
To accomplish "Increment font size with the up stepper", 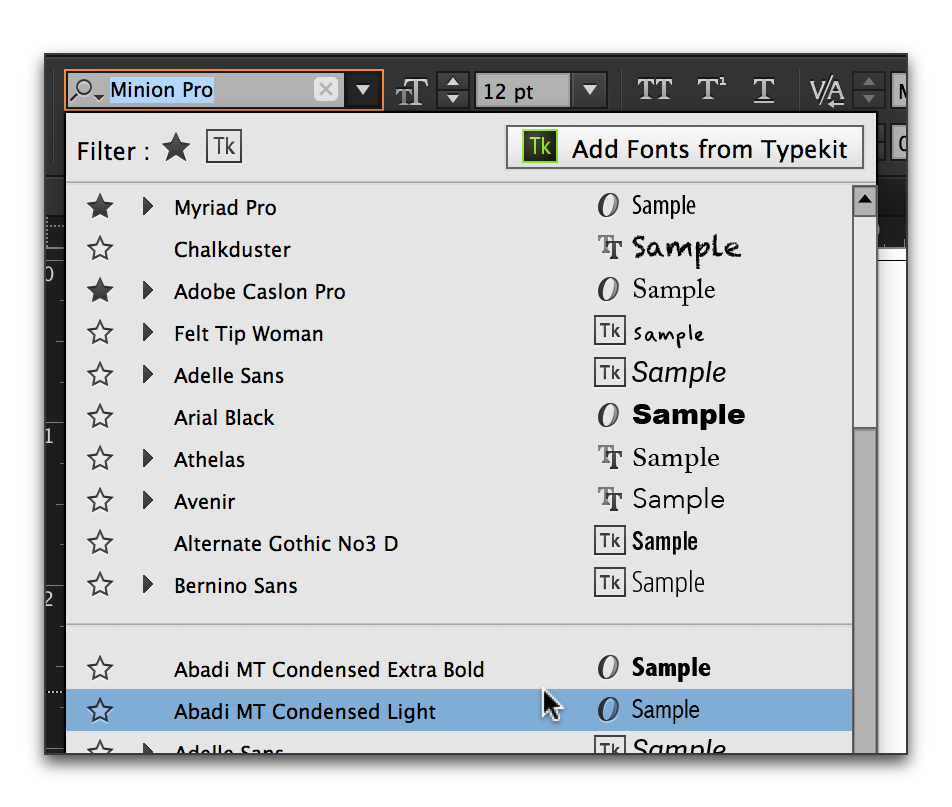I will (453, 81).
